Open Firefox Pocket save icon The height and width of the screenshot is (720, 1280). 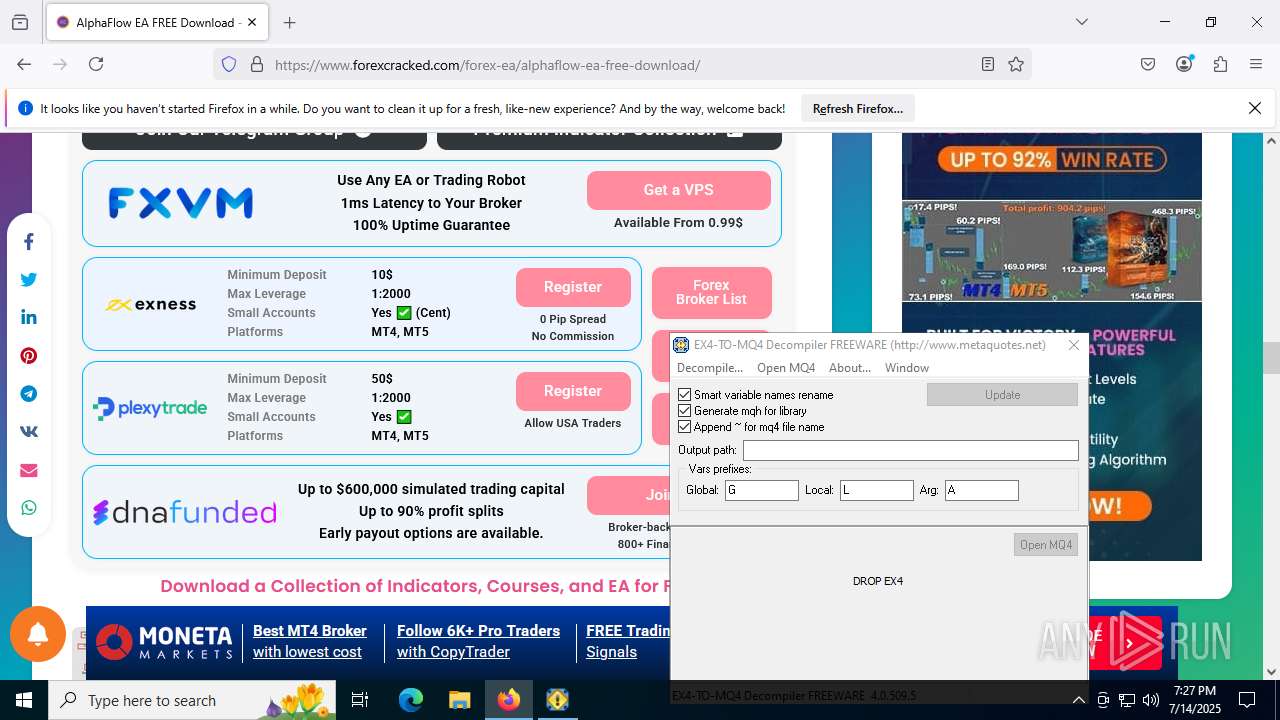coord(1148,64)
